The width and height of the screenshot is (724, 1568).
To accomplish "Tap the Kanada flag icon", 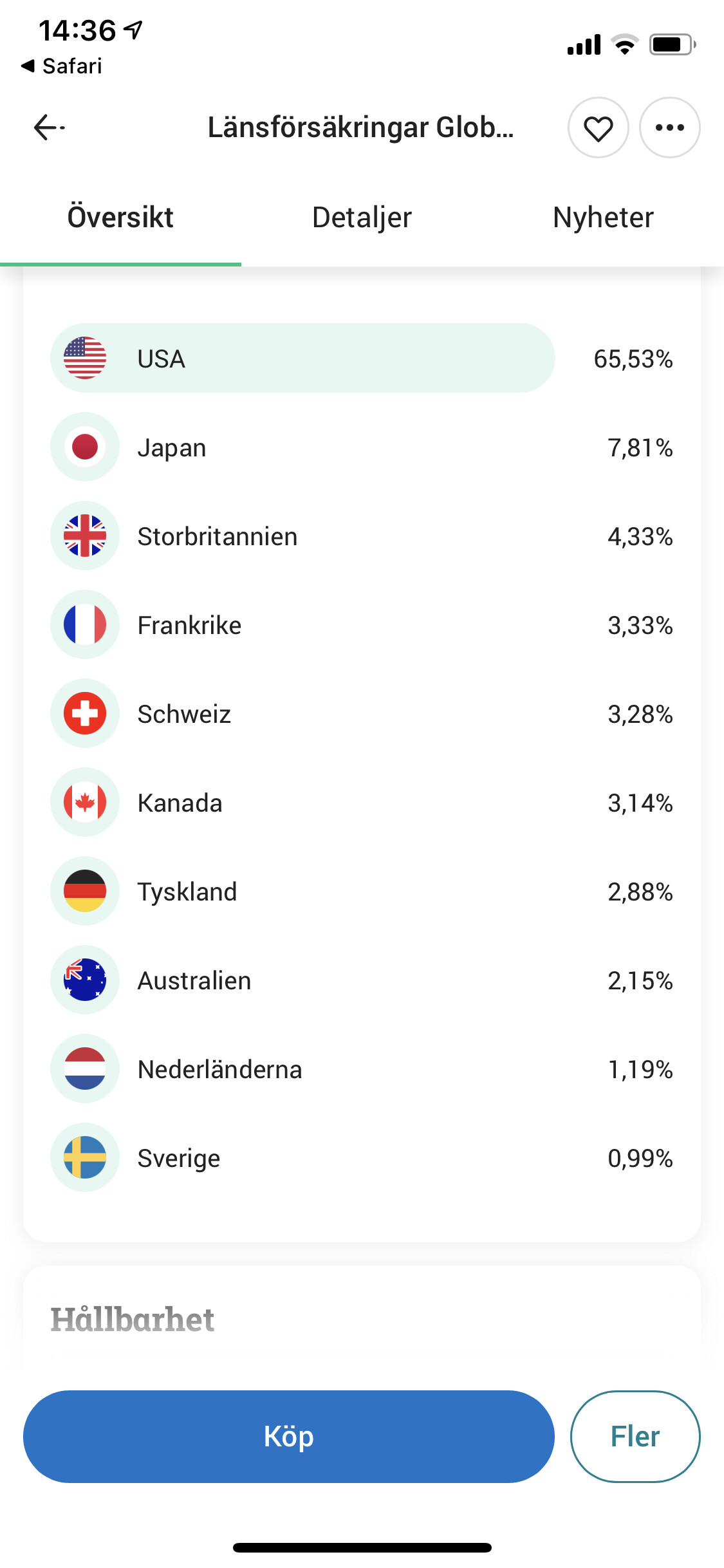I will tap(85, 802).
